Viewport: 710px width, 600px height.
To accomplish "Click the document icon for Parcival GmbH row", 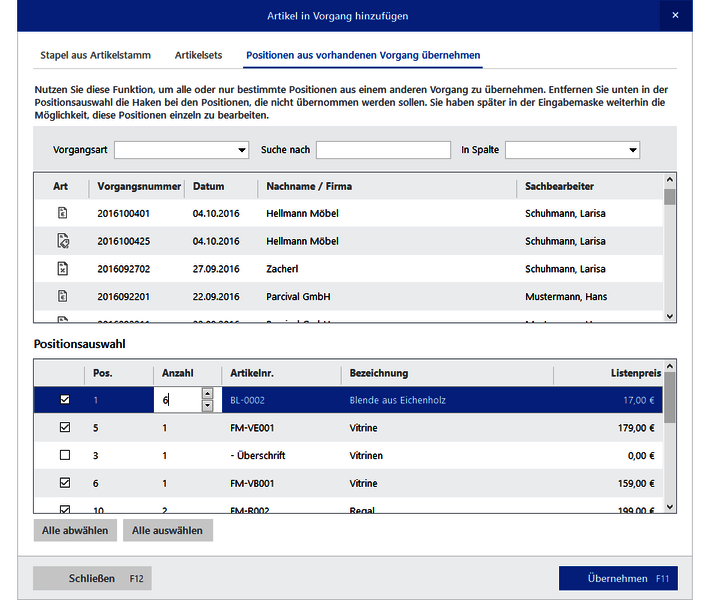I will 62,296.
